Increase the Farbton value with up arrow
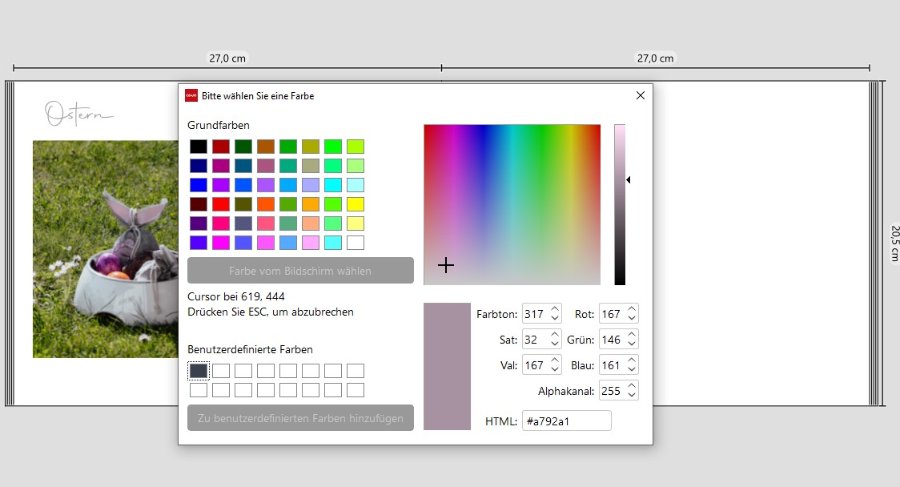 coord(555,309)
